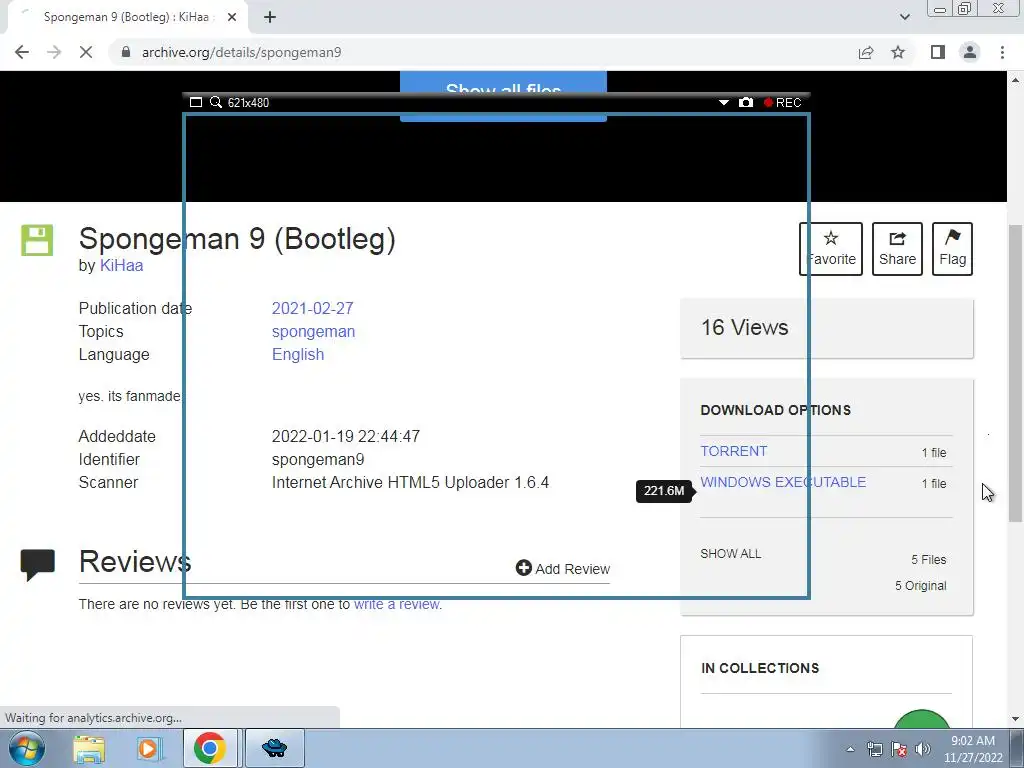Open the English language link

(x=298, y=355)
